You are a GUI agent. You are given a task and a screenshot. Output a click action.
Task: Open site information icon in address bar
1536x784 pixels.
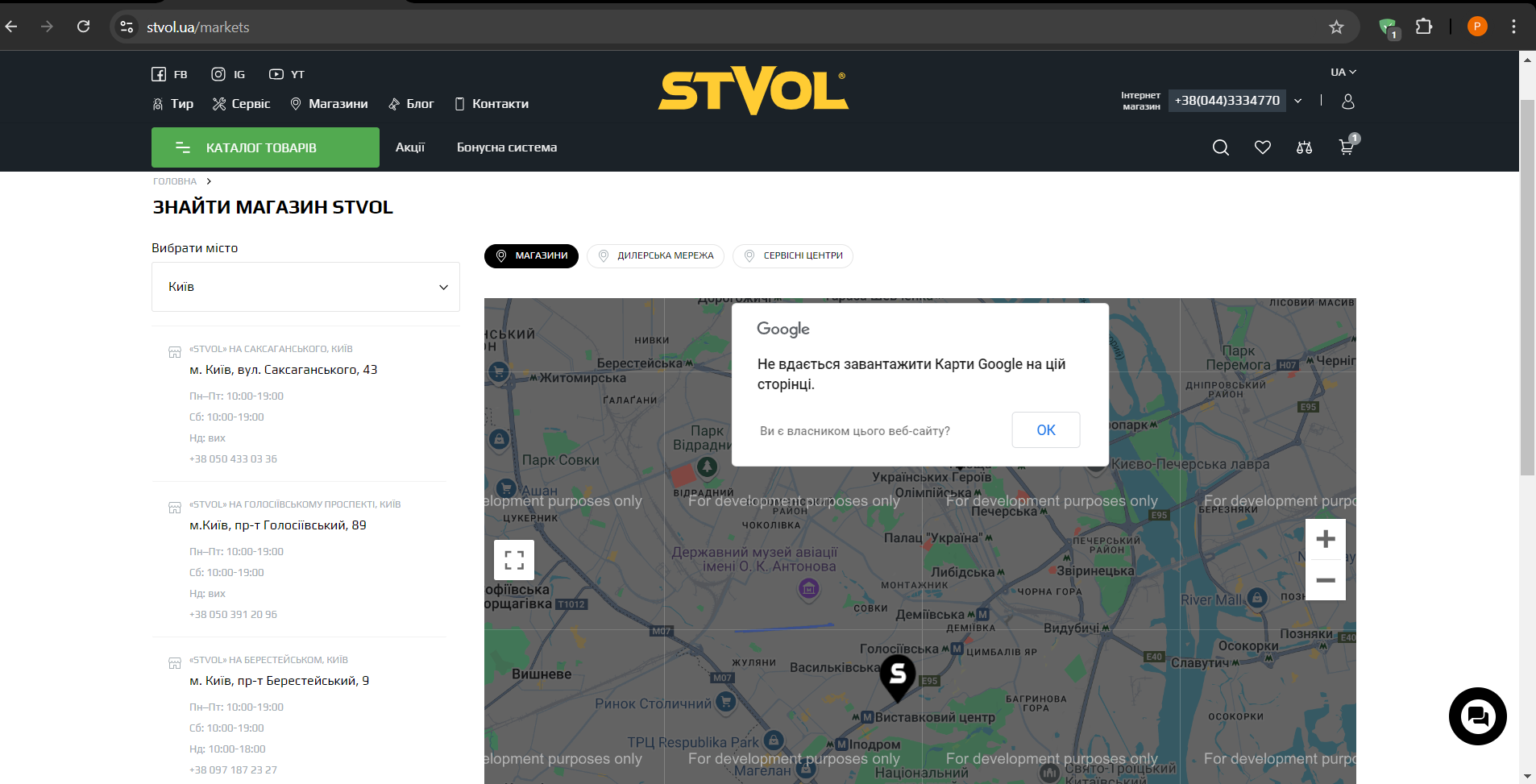tap(127, 27)
